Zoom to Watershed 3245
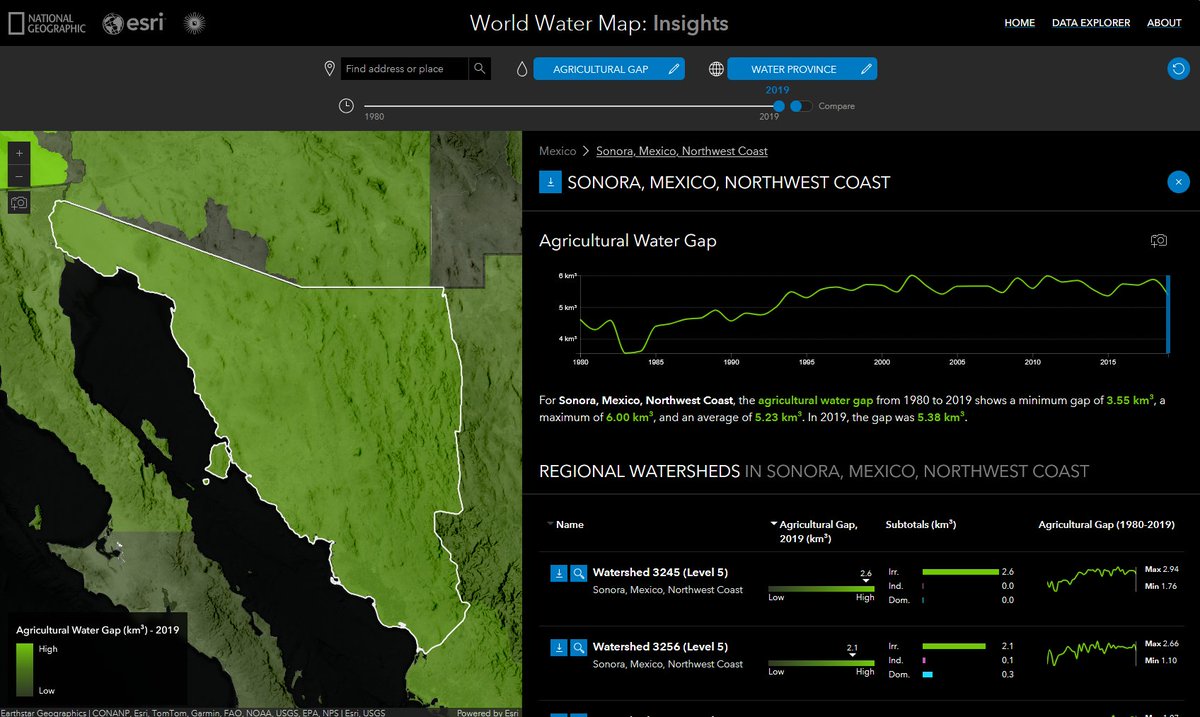This screenshot has height=717, width=1200. pyautogui.click(x=578, y=573)
